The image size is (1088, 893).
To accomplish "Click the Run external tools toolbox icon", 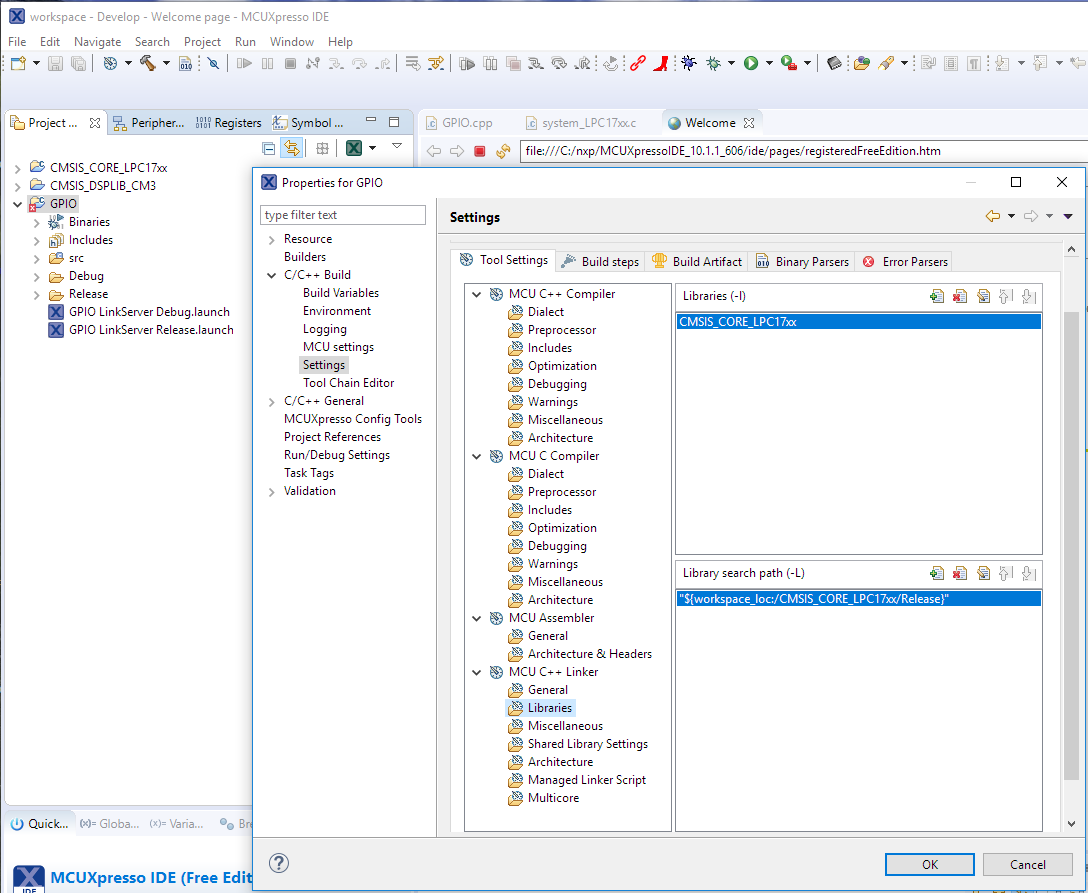I will pos(788,64).
